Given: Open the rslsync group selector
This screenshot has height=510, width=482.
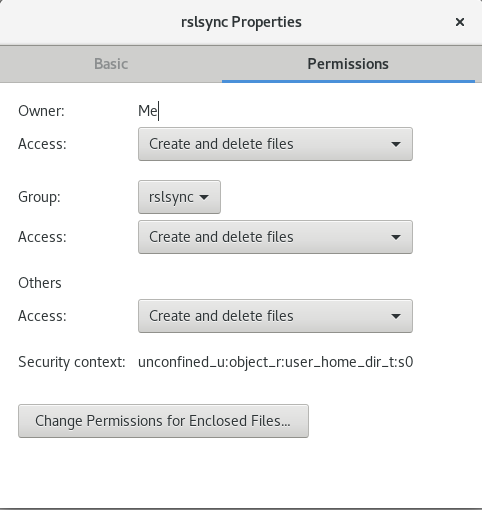Looking at the screenshot, I should [179, 197].
